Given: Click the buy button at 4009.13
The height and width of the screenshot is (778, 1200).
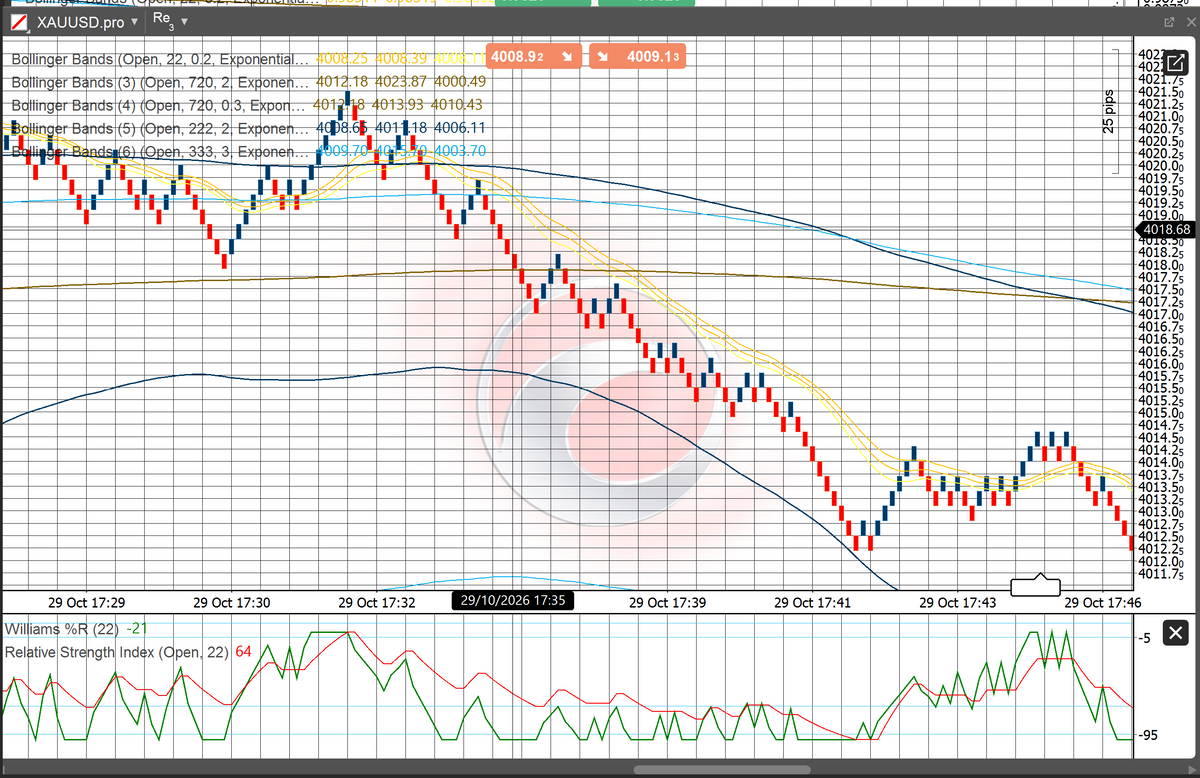Looking at the screenshot, I should point(639,57).
